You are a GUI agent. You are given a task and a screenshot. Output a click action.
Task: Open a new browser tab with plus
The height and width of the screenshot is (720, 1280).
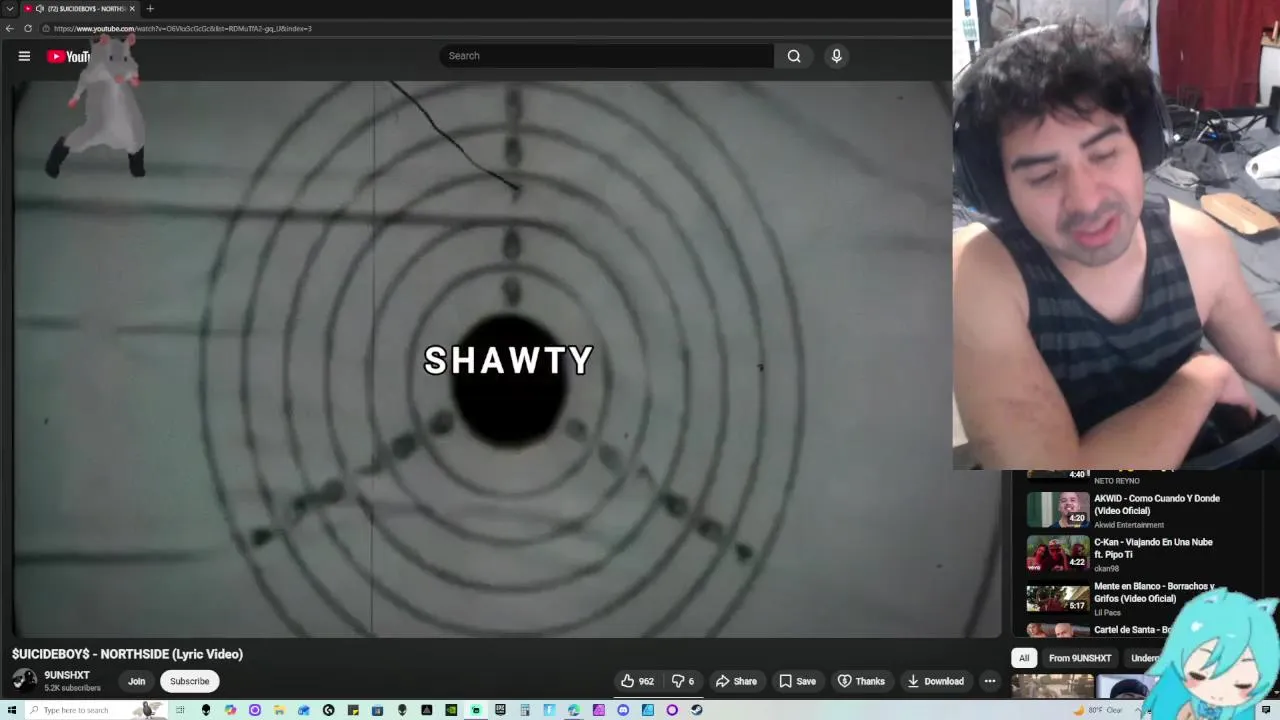coord(150,8)
